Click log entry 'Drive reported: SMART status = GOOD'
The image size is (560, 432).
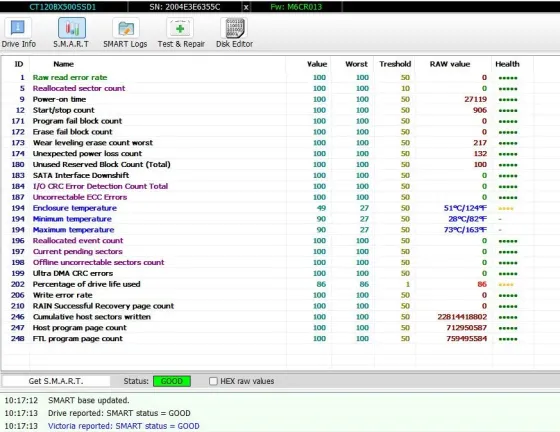(119, 413)
